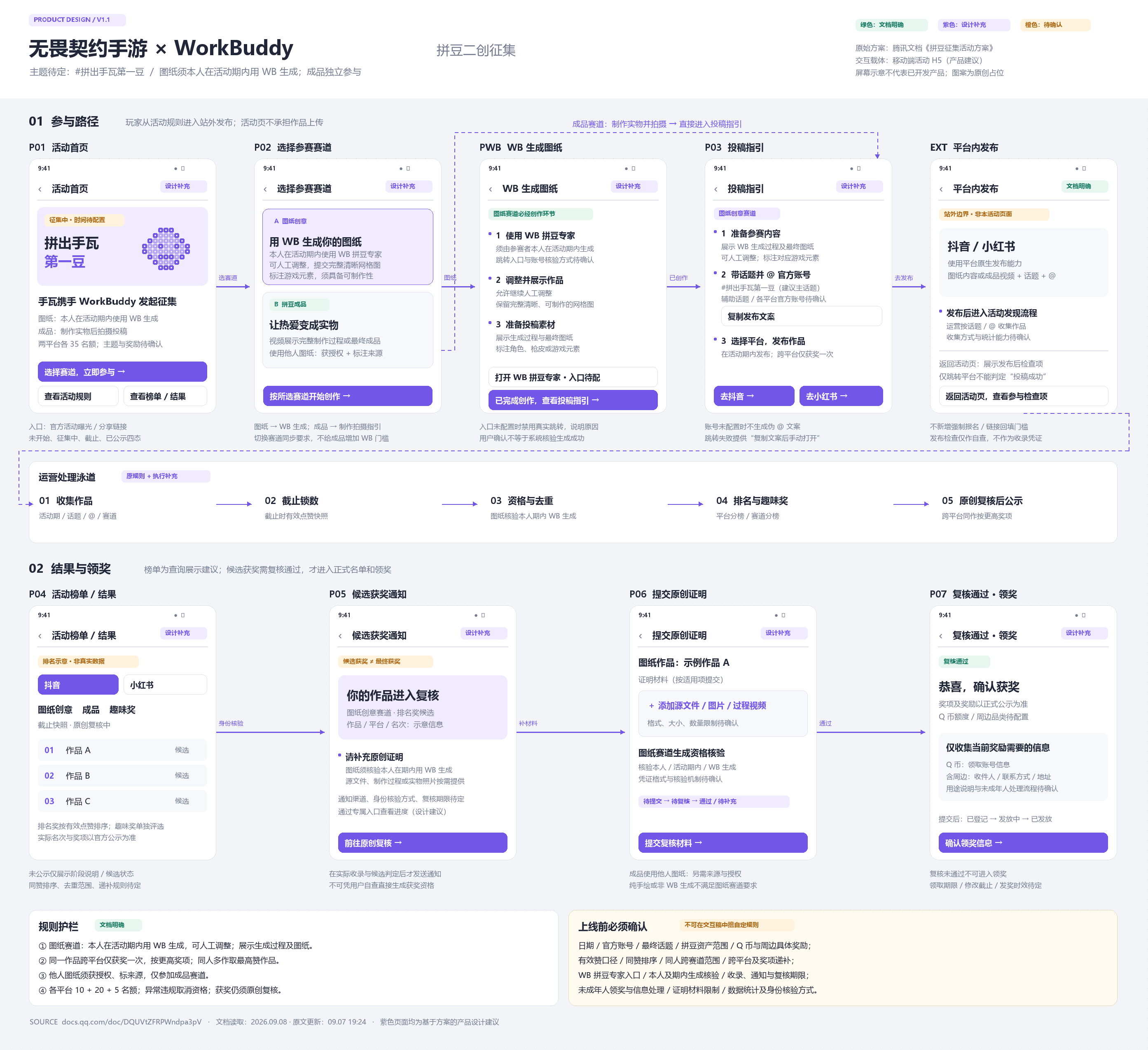Click the 不可在交互稿中擅自定规则 warning tag
This screenshot has width=1148, height=1050.
(x=737, y=925)
